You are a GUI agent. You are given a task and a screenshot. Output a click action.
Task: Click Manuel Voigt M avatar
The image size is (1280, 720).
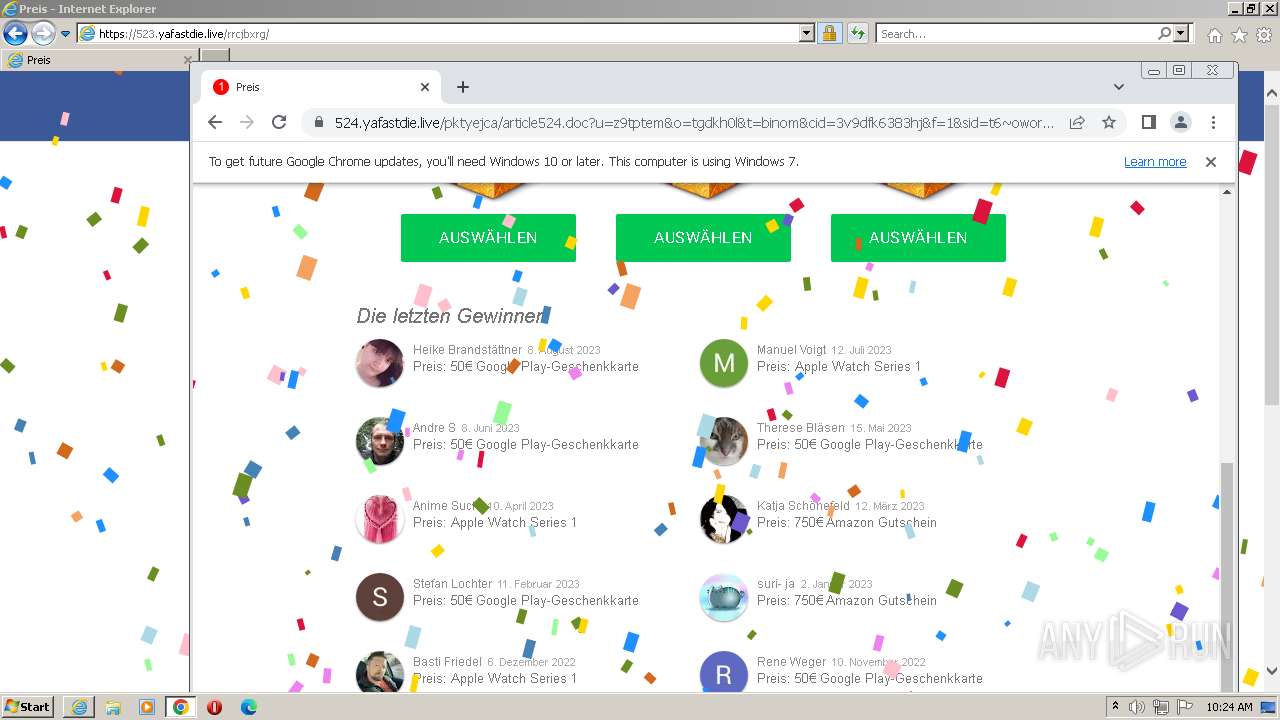pyautogui.click(x=724, y=363)
